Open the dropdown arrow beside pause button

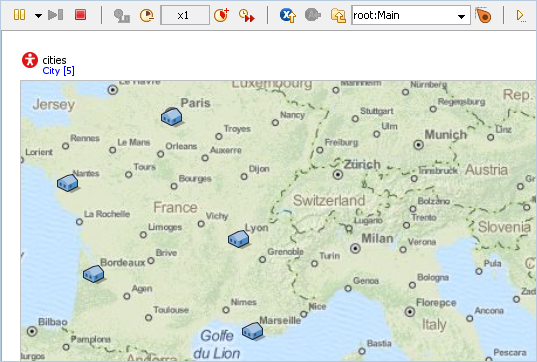pyautogui.click(x=38, y=16)
